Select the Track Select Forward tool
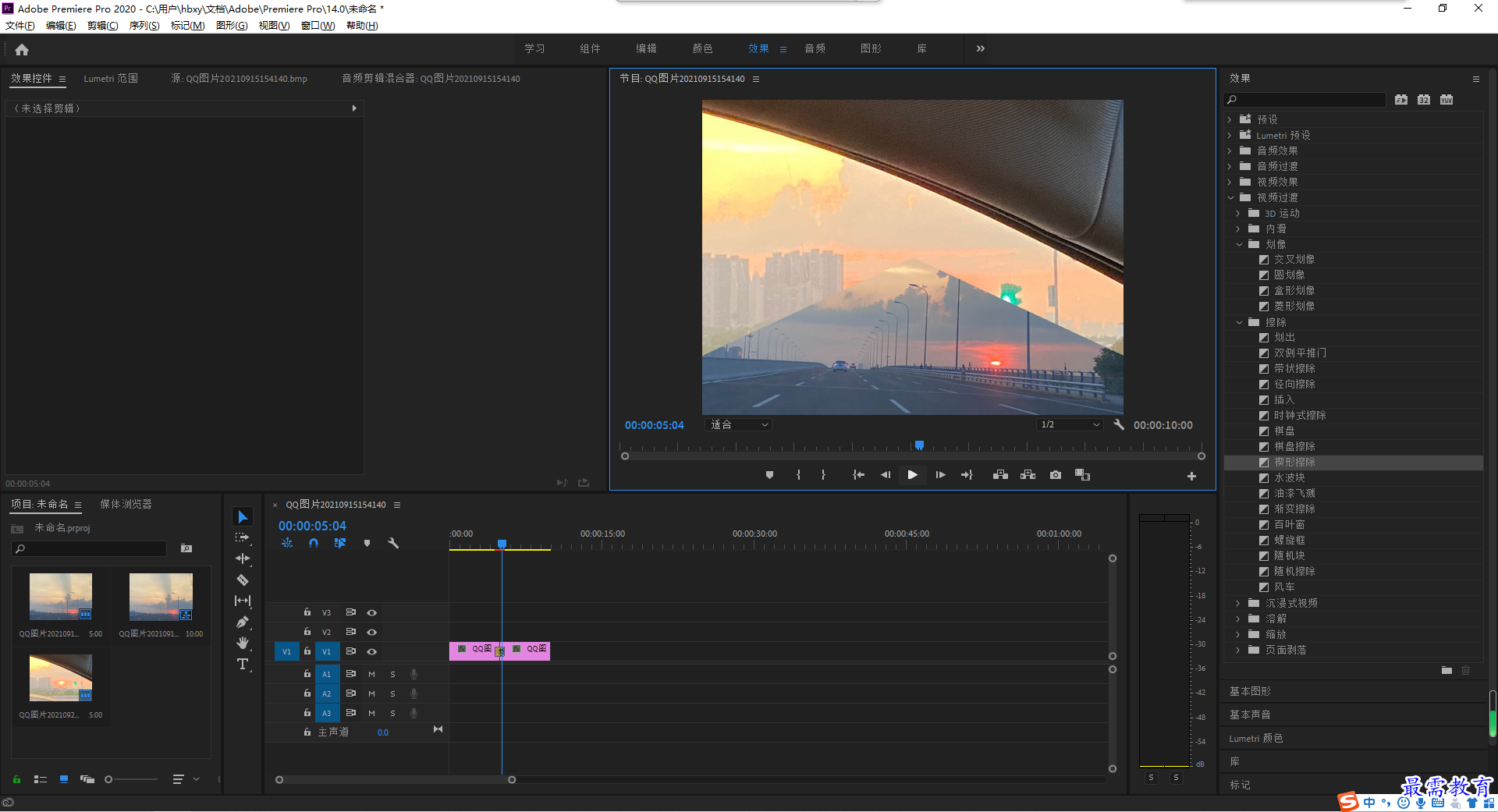This screenshot has width=1498, height=812. point(243,537)
